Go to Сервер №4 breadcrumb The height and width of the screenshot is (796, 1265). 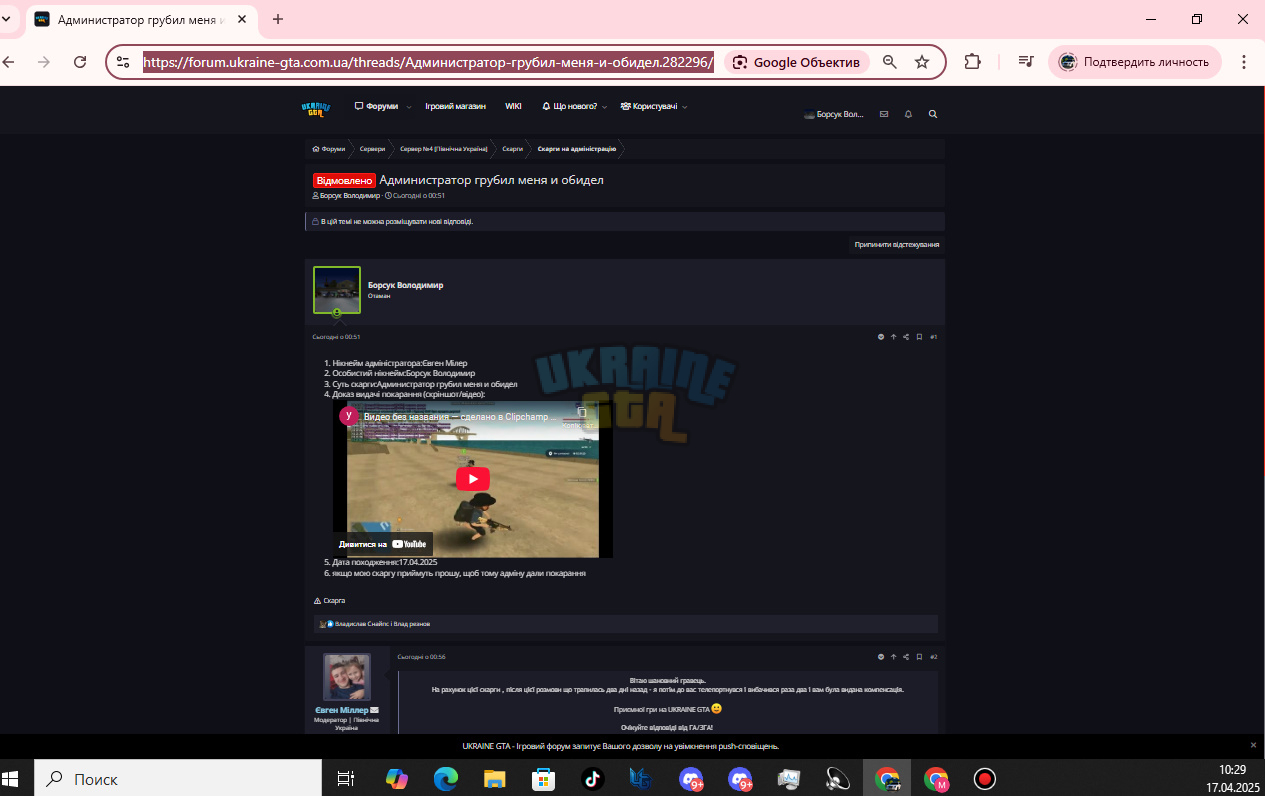pos(444,149)
